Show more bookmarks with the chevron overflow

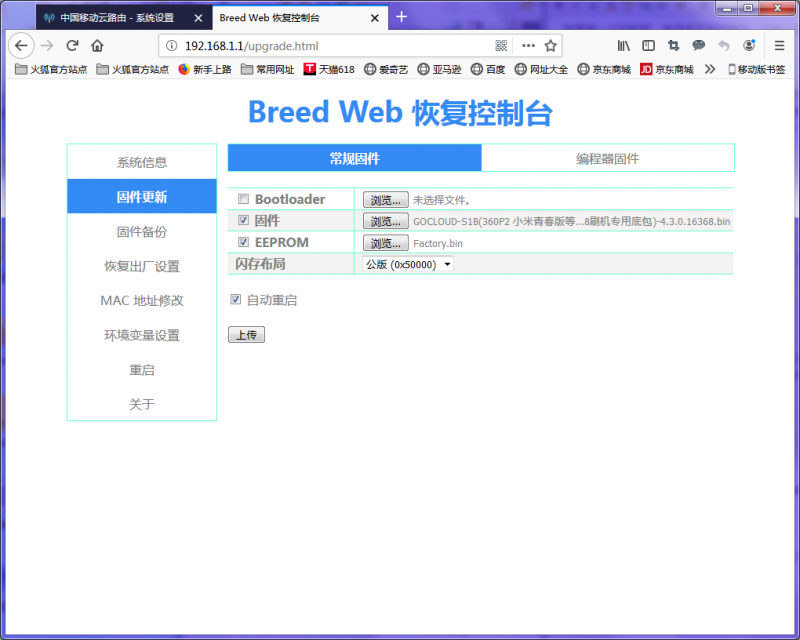click(710, 69)
